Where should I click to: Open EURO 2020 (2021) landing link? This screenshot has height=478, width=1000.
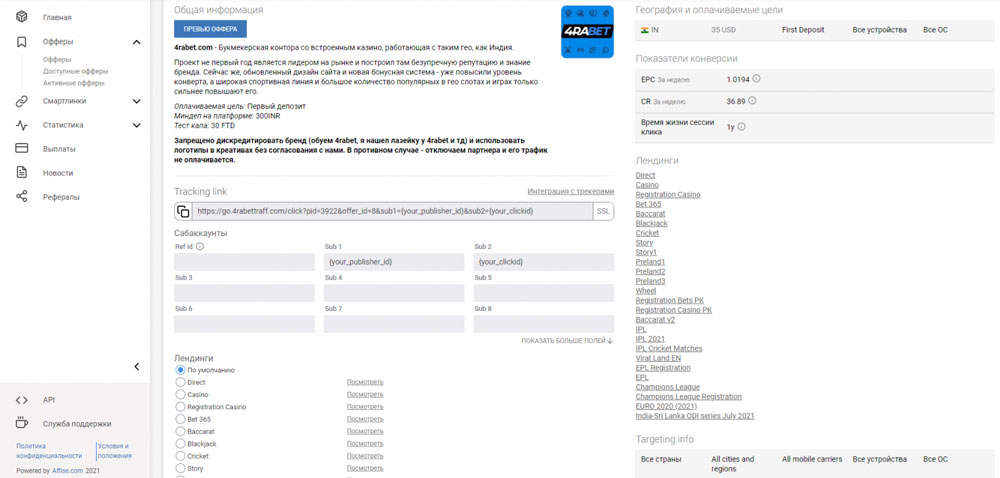coord(666,406)
